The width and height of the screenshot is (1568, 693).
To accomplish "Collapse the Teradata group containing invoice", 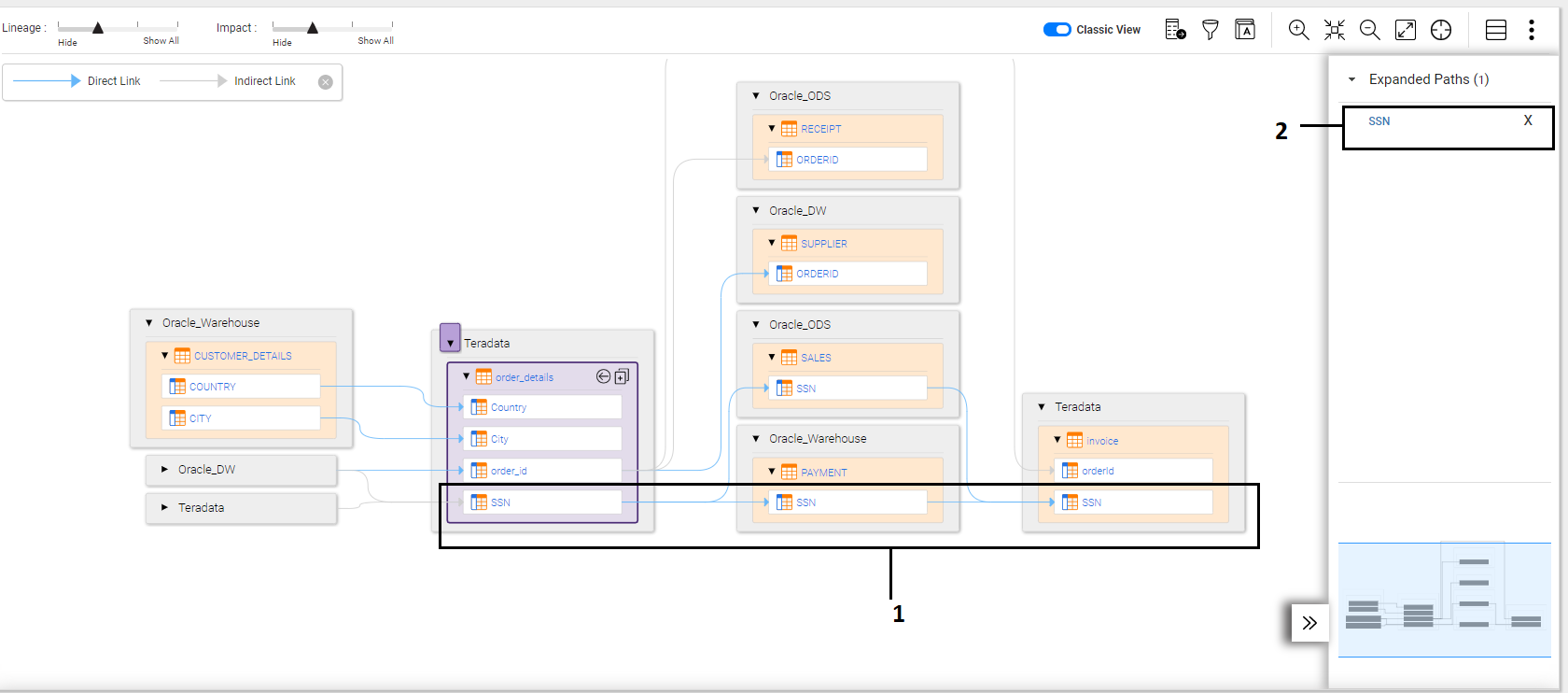I will (1042, 407).
